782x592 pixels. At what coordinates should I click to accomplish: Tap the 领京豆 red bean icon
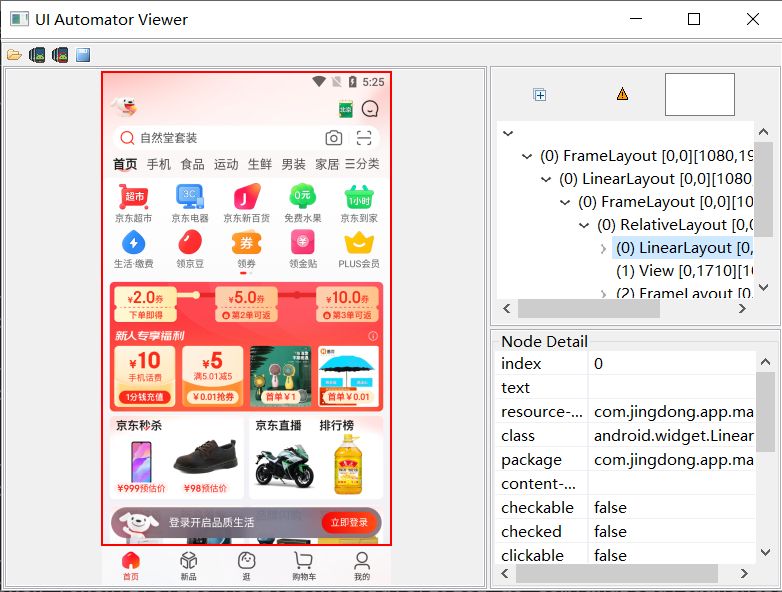(190, 249)
